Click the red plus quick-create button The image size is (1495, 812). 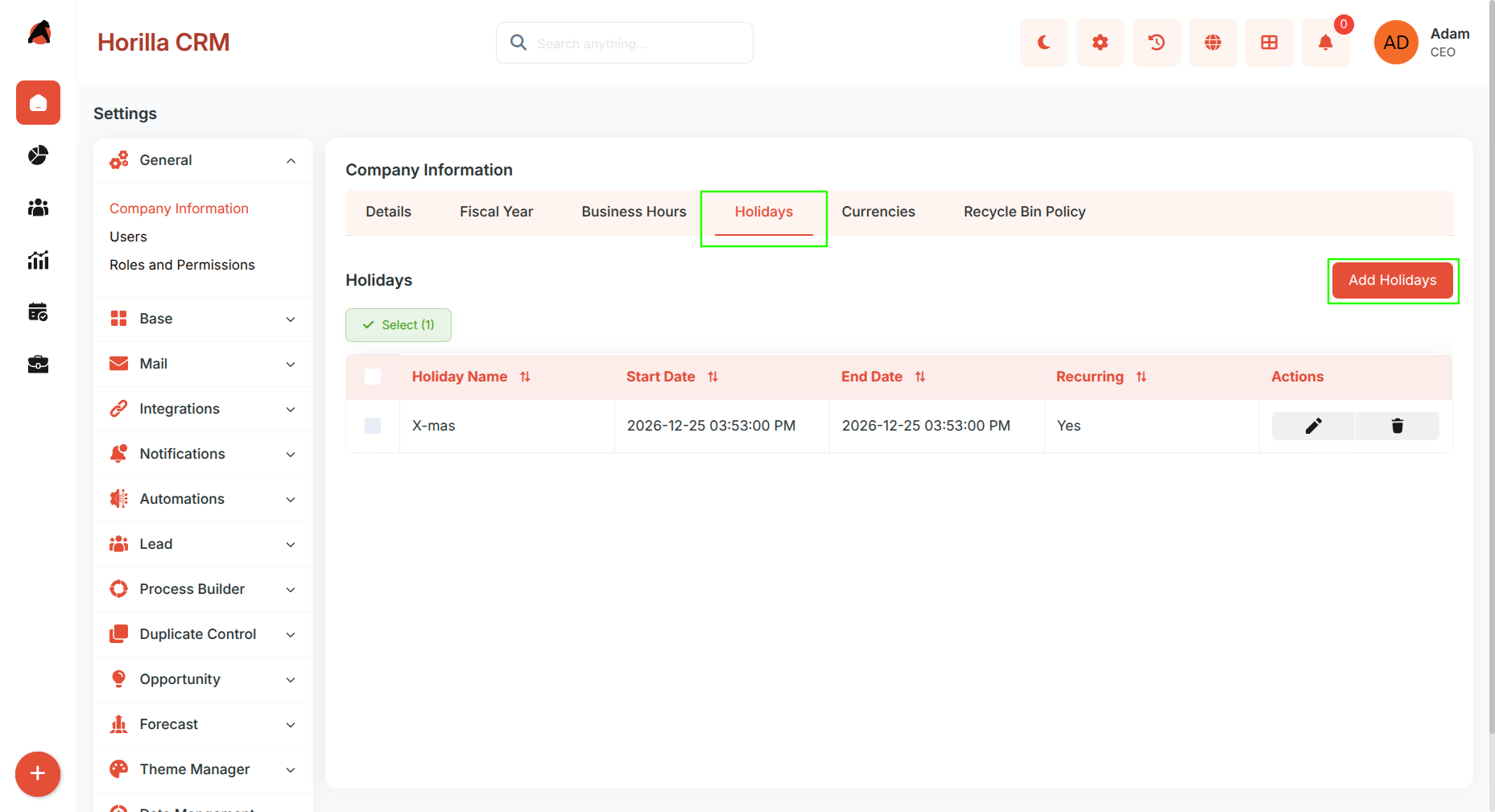tap(38, 774)
